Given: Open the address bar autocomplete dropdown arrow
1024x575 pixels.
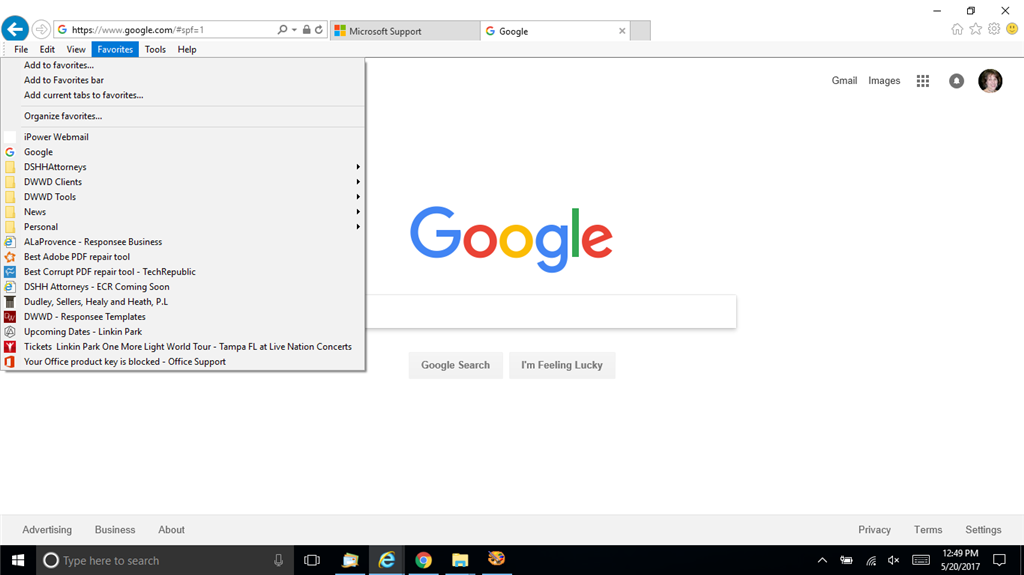Looking at the screenshot, I should click(294, 29).
